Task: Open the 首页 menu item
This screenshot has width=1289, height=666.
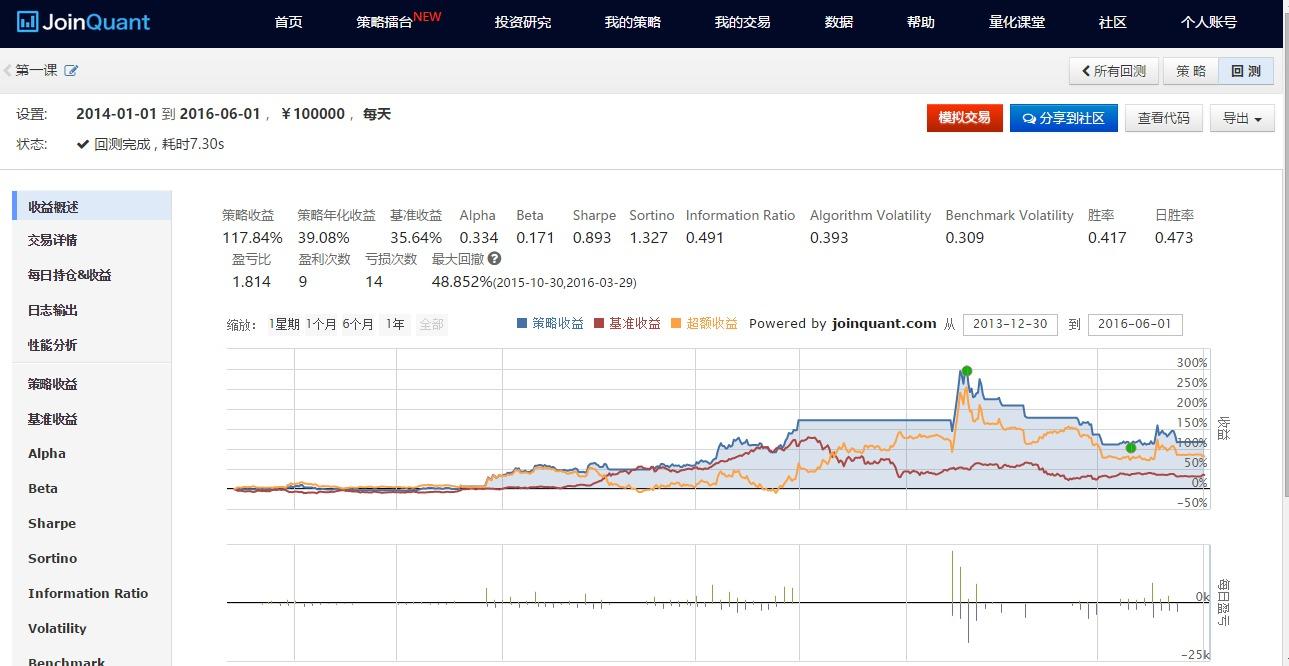Action: pos(288,22)
